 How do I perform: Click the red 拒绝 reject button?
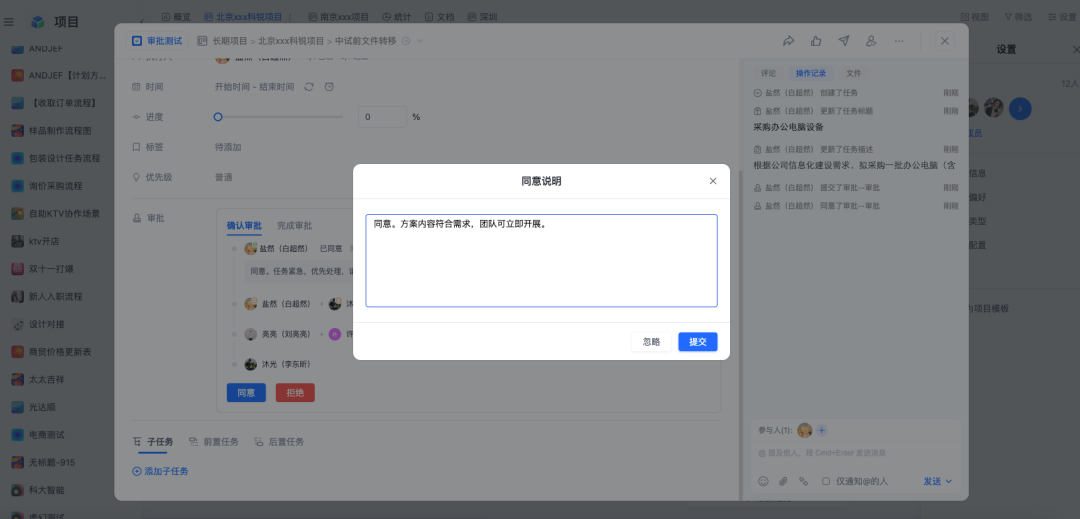(x=295, y=392)
